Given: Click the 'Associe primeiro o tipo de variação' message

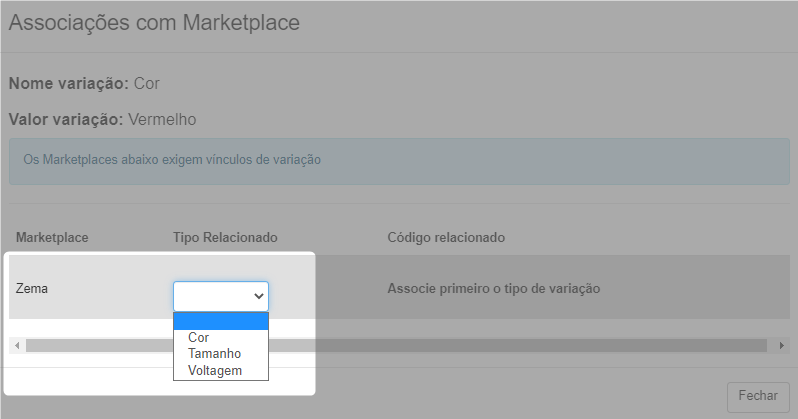Looking at the screenshot, I should 494,288.
